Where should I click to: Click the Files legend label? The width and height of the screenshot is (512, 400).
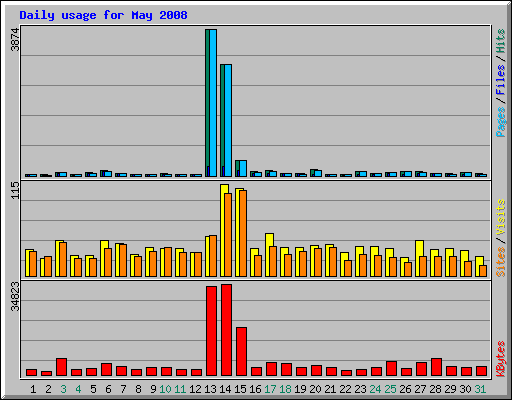coord(501,80)
